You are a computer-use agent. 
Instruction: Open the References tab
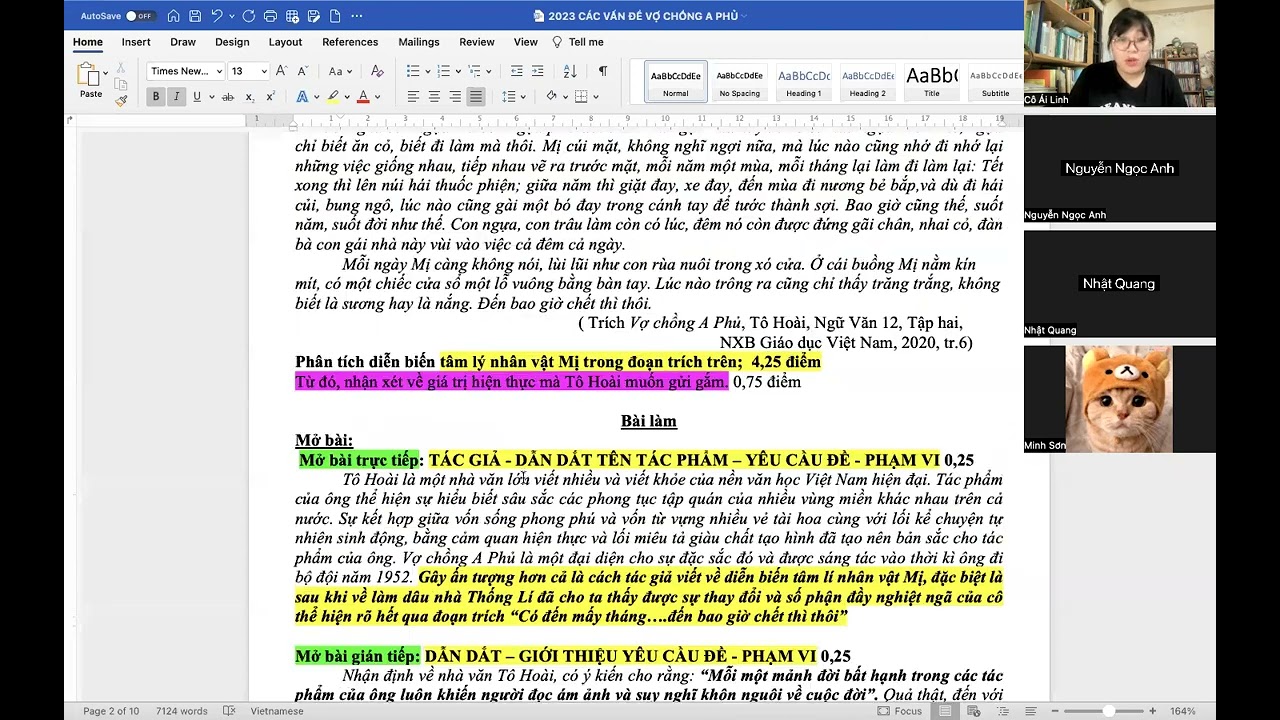(x=350, y=42)
